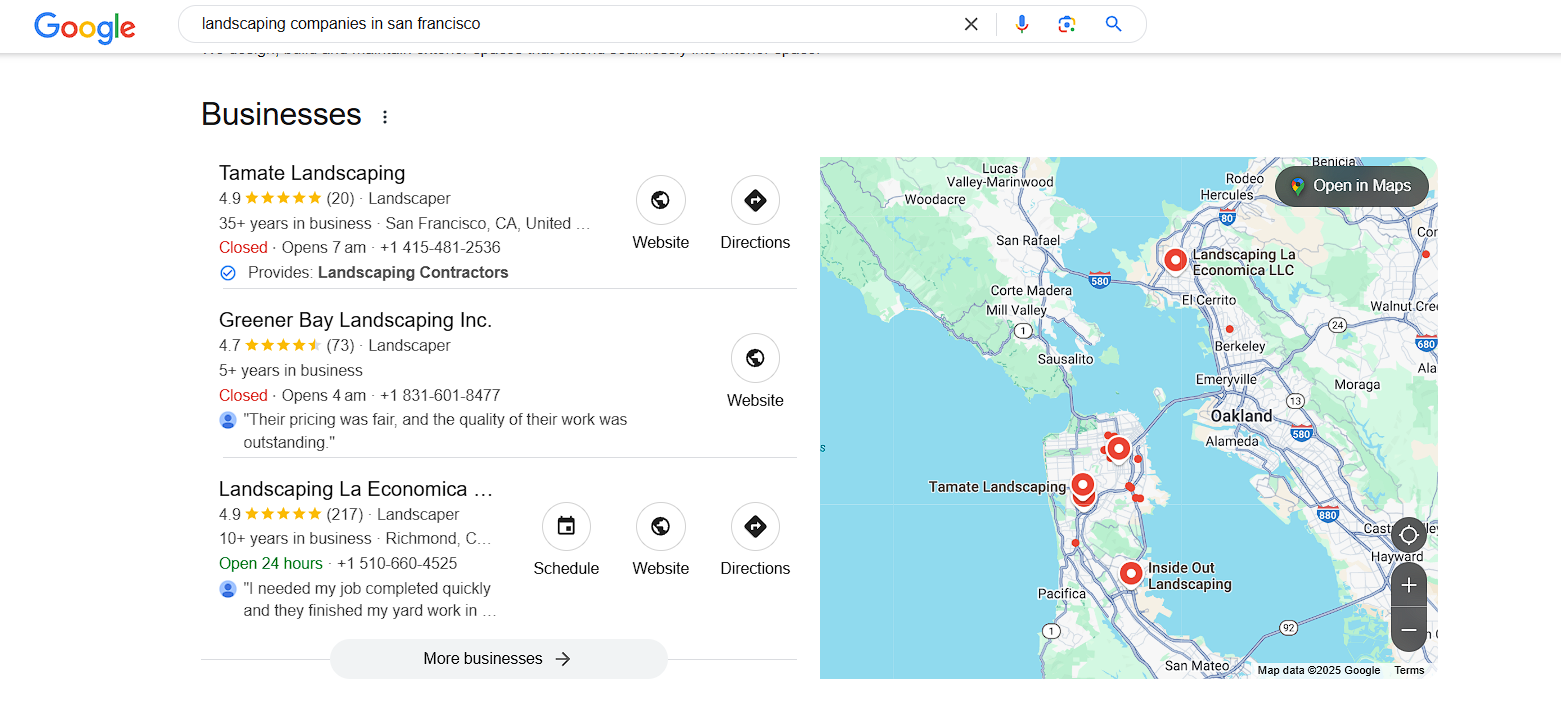Viewport: 1561px width, 711px height.
Task: Select the Tamate phone number +1 415-481-2536
Action: pos(440,248)
